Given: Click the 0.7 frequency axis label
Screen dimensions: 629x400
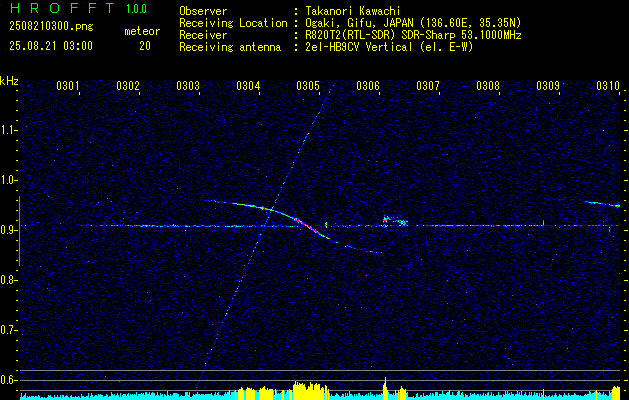Looking at the screenshot, I should 8,330.
